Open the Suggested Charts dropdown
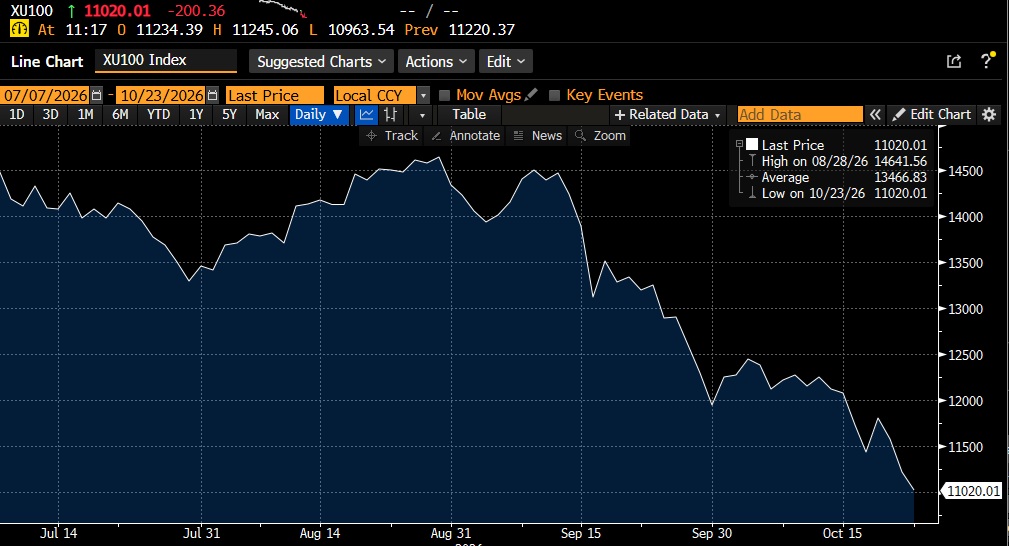The width and height of the screenshot is (1009, 546). coord(321,61)
